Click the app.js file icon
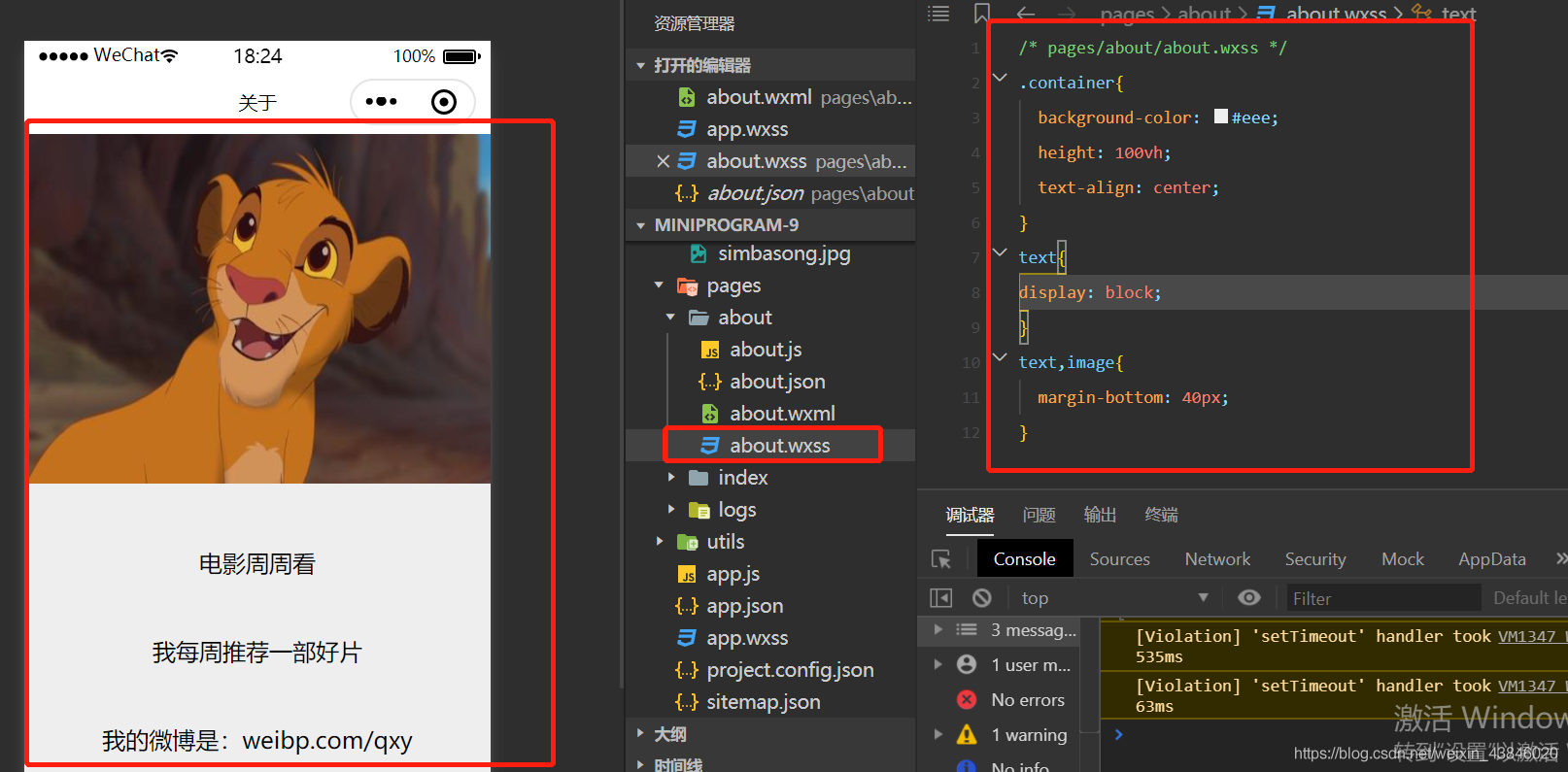This screenshot has width=1568, height=772. (686, 574)
